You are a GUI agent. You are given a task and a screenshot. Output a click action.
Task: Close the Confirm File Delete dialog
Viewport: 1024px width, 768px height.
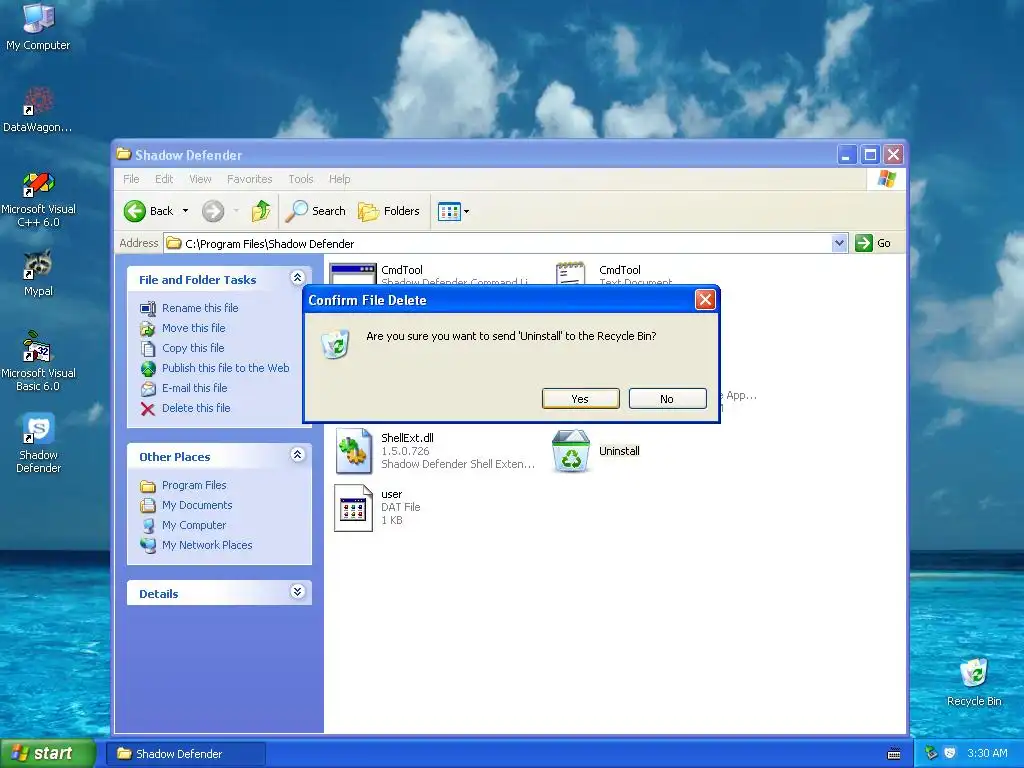[705, 300]
